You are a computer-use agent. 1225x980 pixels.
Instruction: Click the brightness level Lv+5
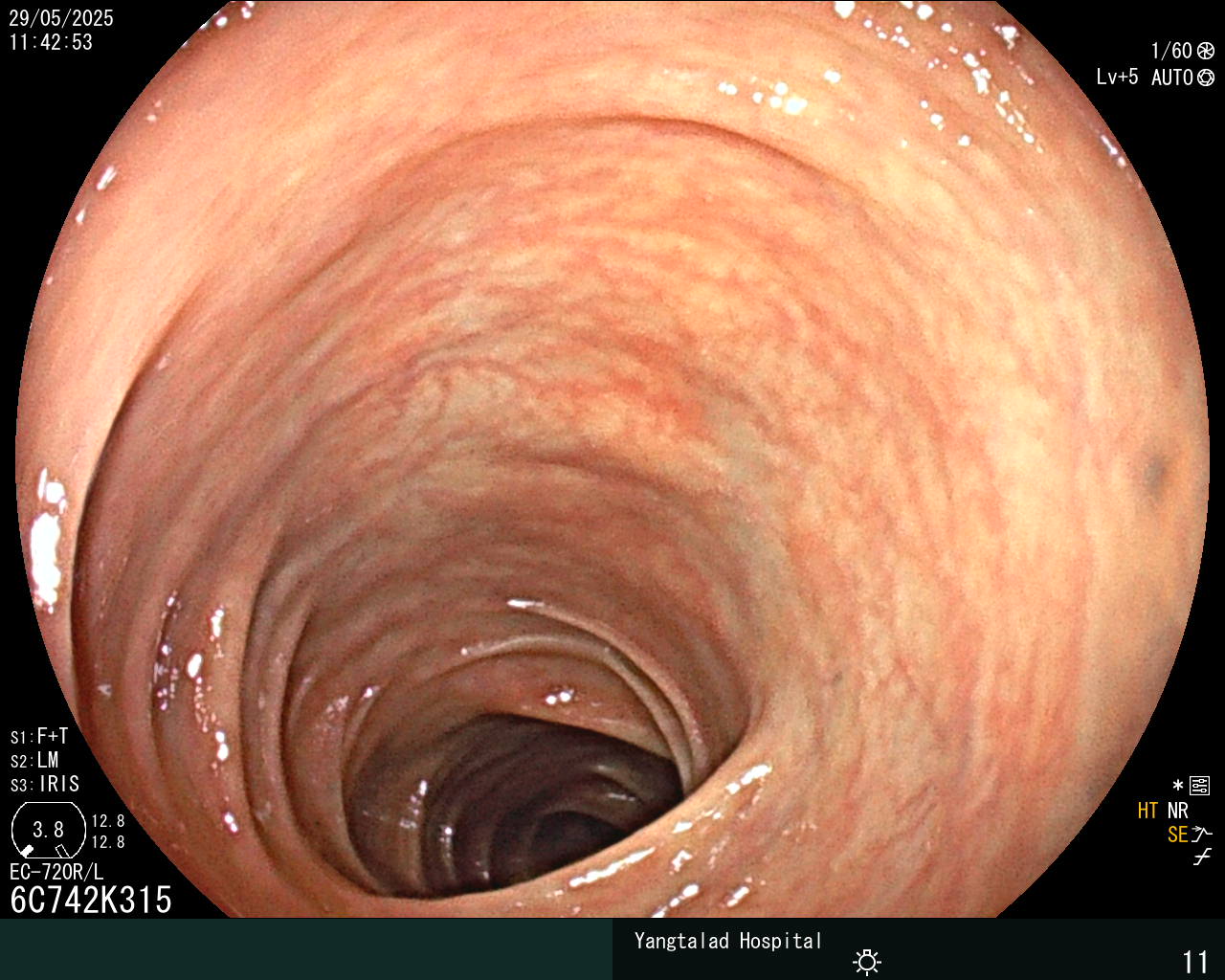[x=1117, y=77]
